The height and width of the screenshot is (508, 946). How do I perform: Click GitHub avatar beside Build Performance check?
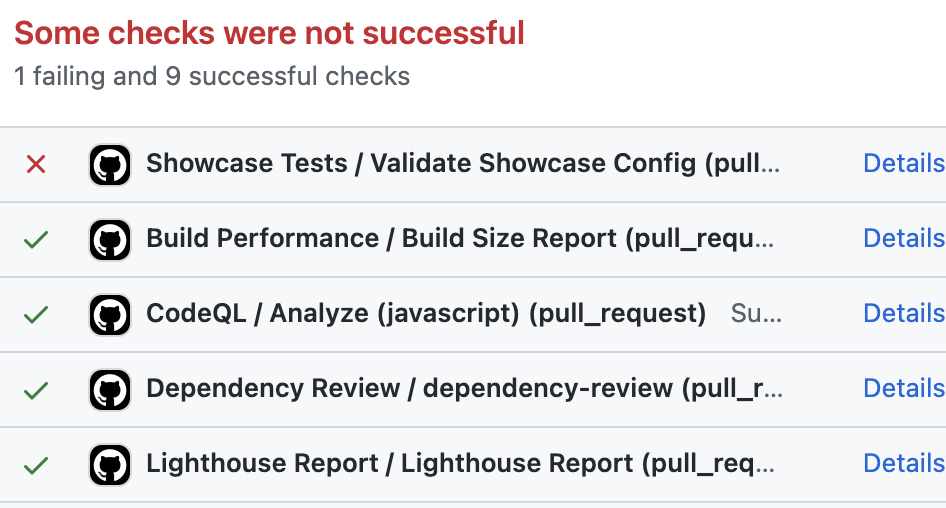pyautogui.click(x=110, y=239)
